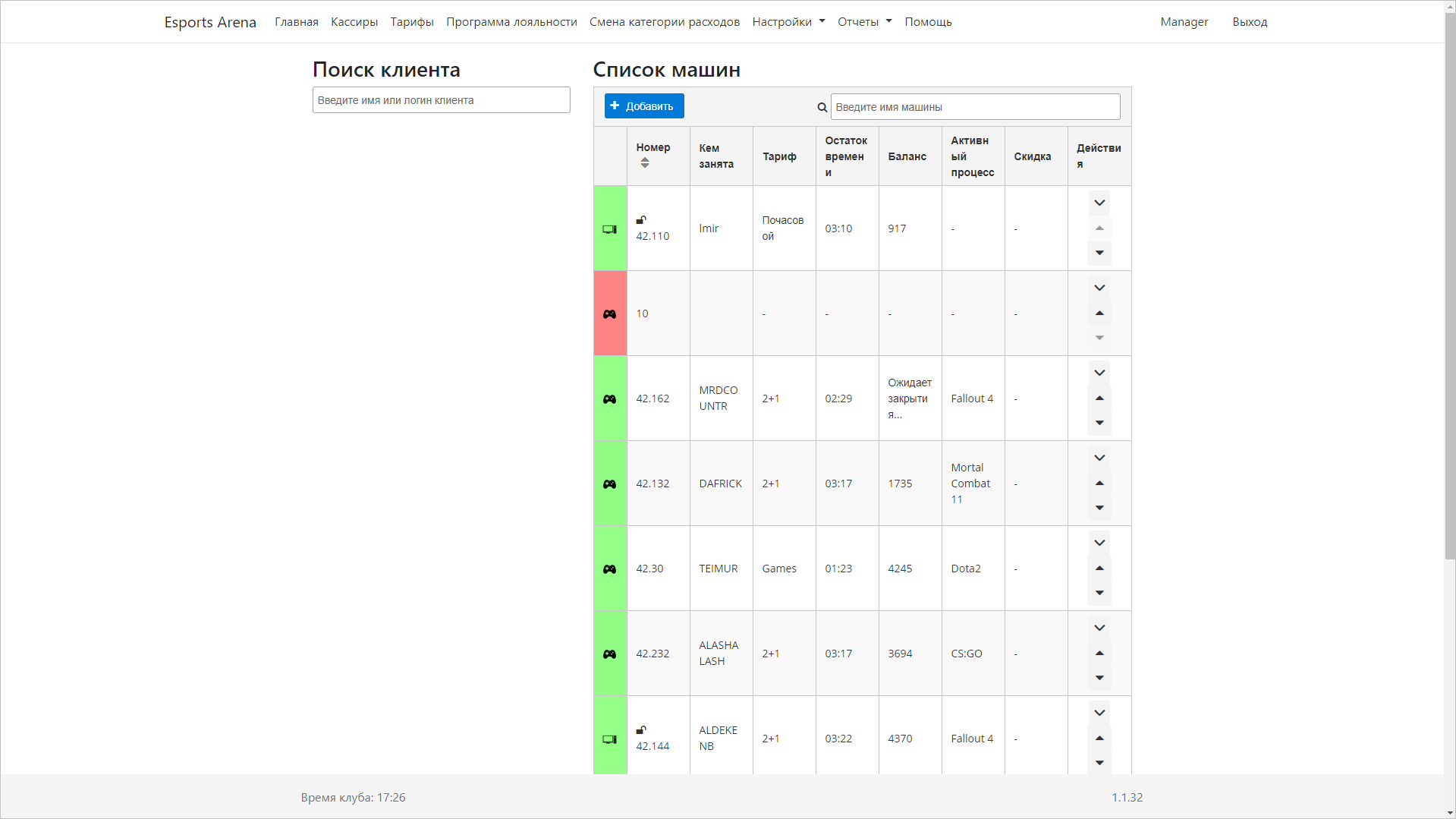
Task: Move machine 42.30 down with arrow
Action: 1099,593
